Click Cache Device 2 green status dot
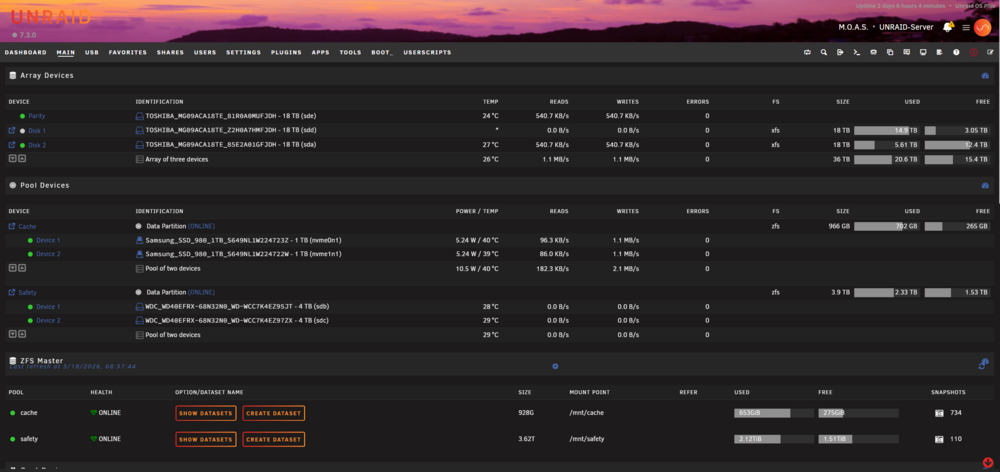The image size is (1000, 472). click(x=29, y=254)
